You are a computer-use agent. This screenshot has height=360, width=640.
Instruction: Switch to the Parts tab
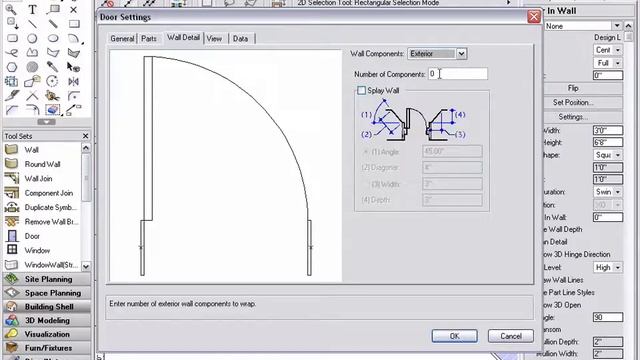(149, 38)
